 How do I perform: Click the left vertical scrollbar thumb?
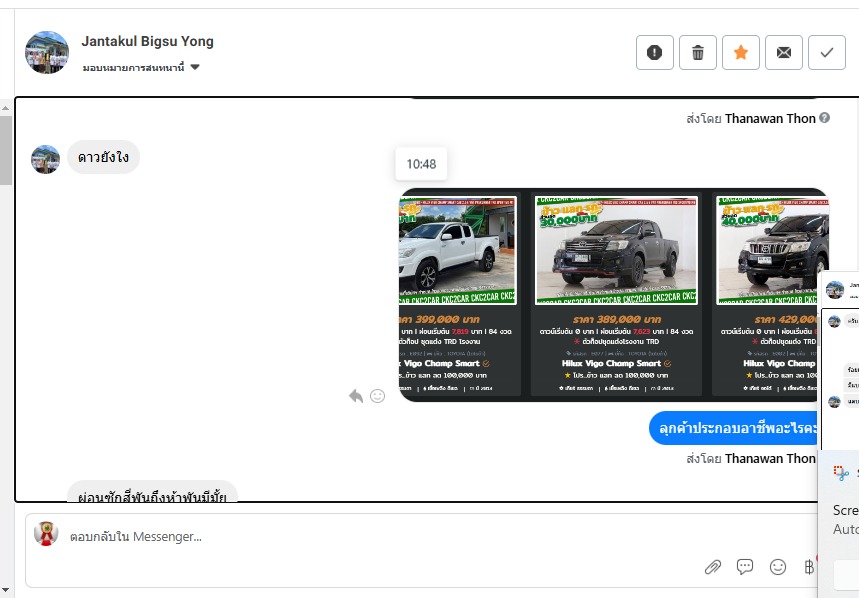pyautogui.click(x=5, y=150)
